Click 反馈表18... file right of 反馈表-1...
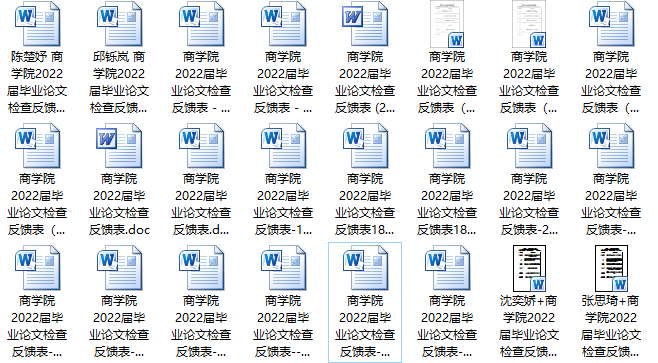 (x=365, y=146)
